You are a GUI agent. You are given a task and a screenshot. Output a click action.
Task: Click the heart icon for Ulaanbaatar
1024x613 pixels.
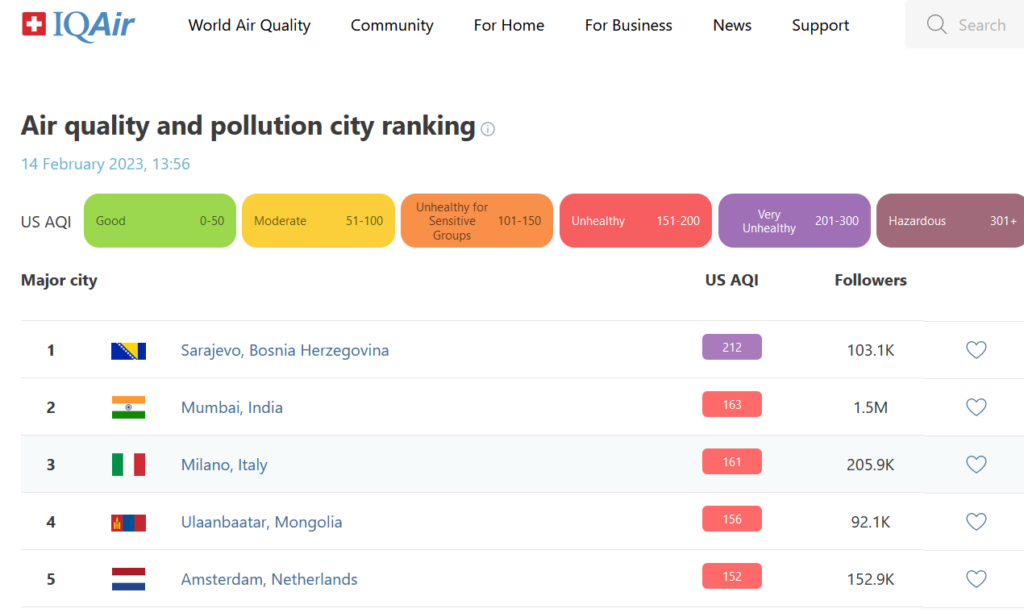tap(976, 522)
